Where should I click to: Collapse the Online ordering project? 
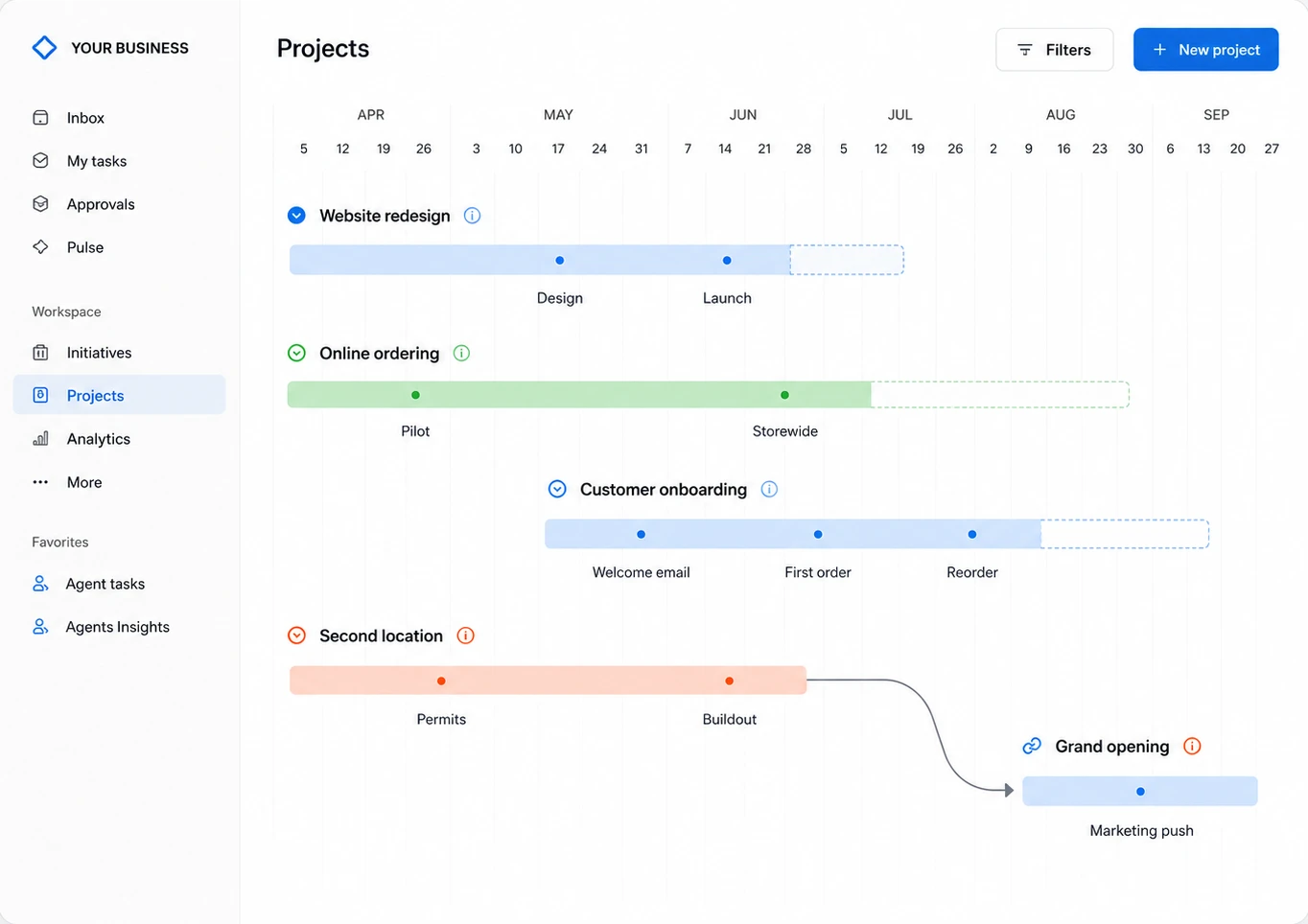click(x=296, y=354)
